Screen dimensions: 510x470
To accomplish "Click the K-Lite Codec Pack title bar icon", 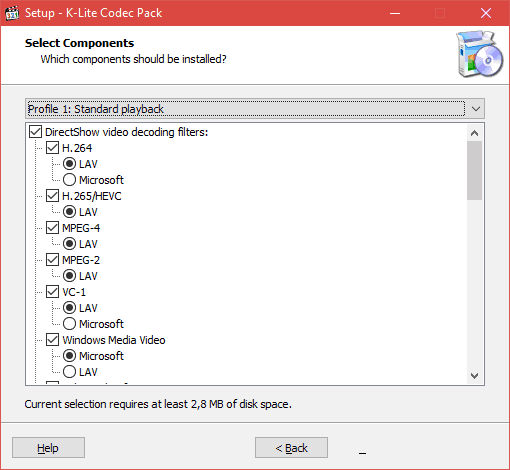I will pyautogui.click(x=12, y=13).
